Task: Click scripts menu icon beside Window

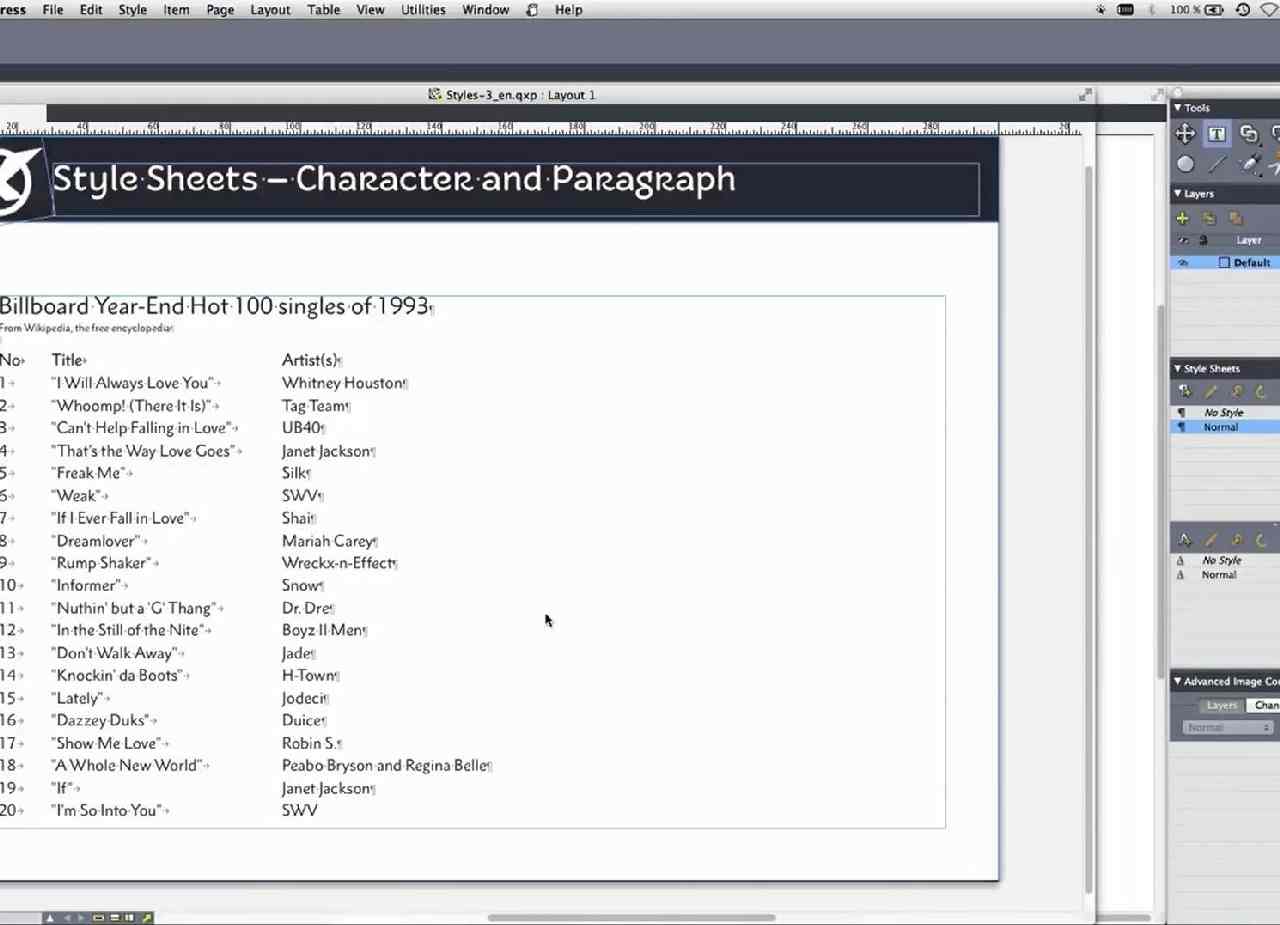Action: tap(532, 10)
